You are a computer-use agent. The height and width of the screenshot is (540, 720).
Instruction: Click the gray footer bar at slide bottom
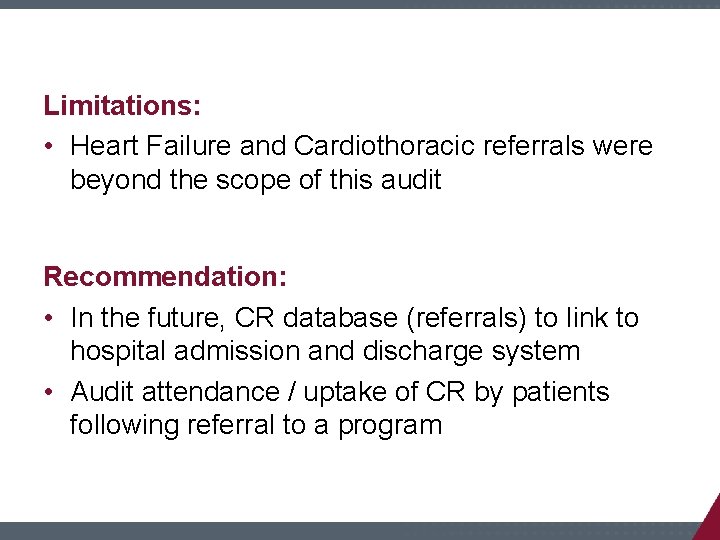coord(349,531)
